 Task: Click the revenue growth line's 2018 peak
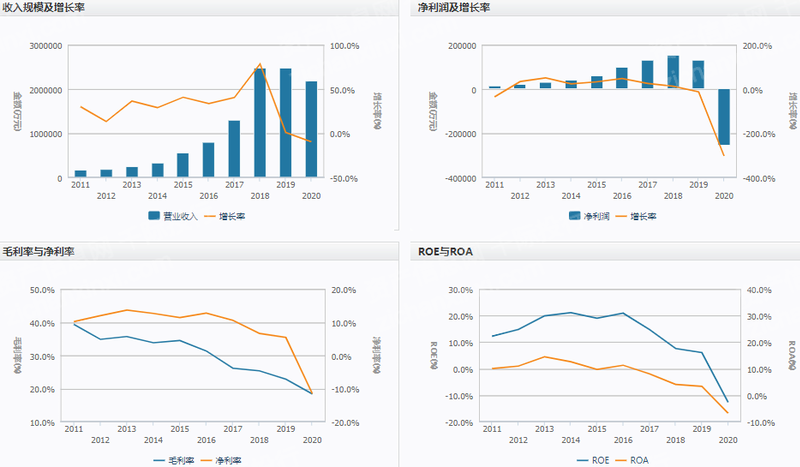(x=260, y=64)
